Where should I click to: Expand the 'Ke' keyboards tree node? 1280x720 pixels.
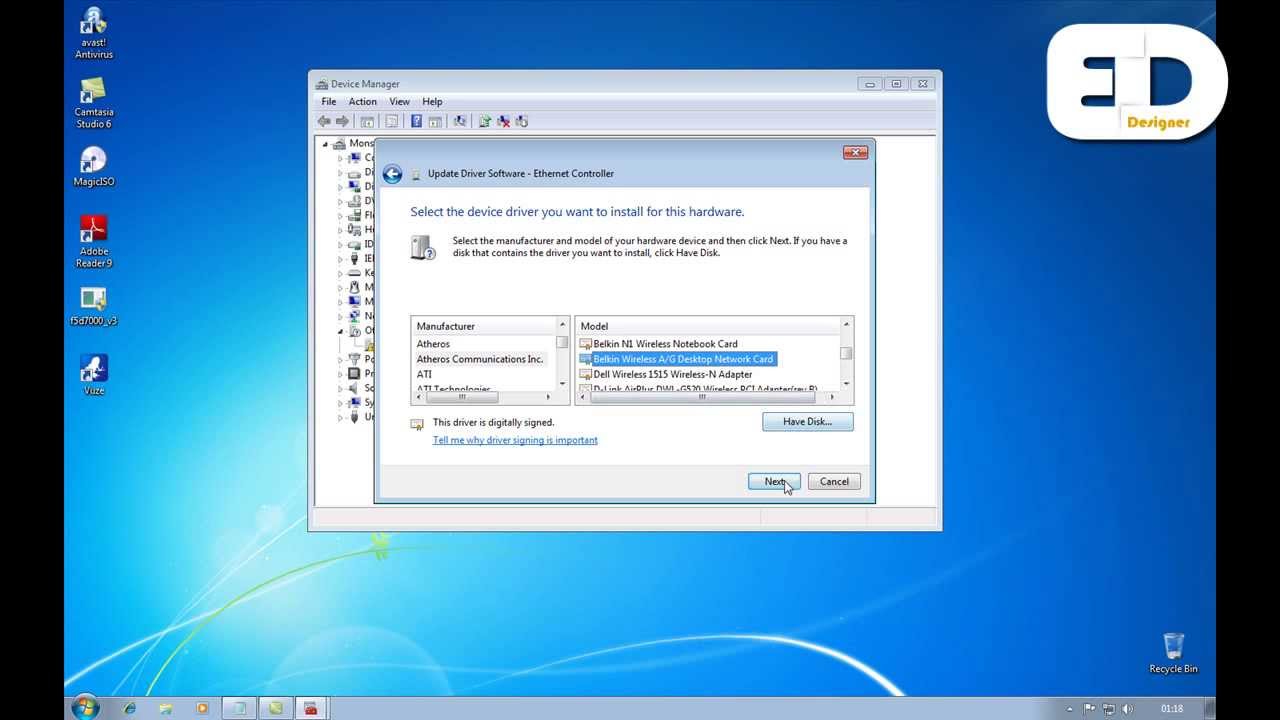click(340, 273)
